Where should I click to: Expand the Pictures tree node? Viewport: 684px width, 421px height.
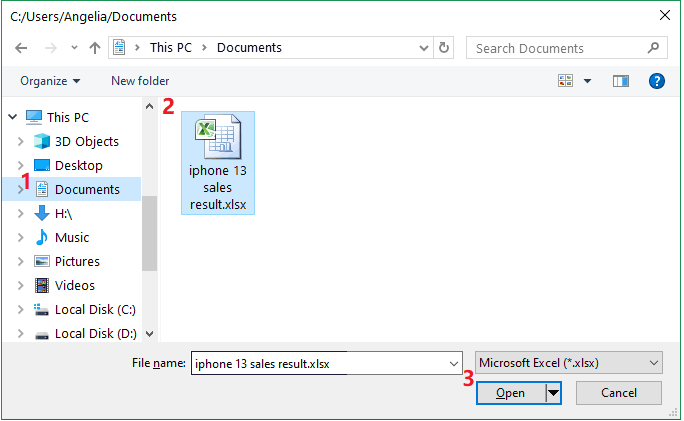pos(21,261)
